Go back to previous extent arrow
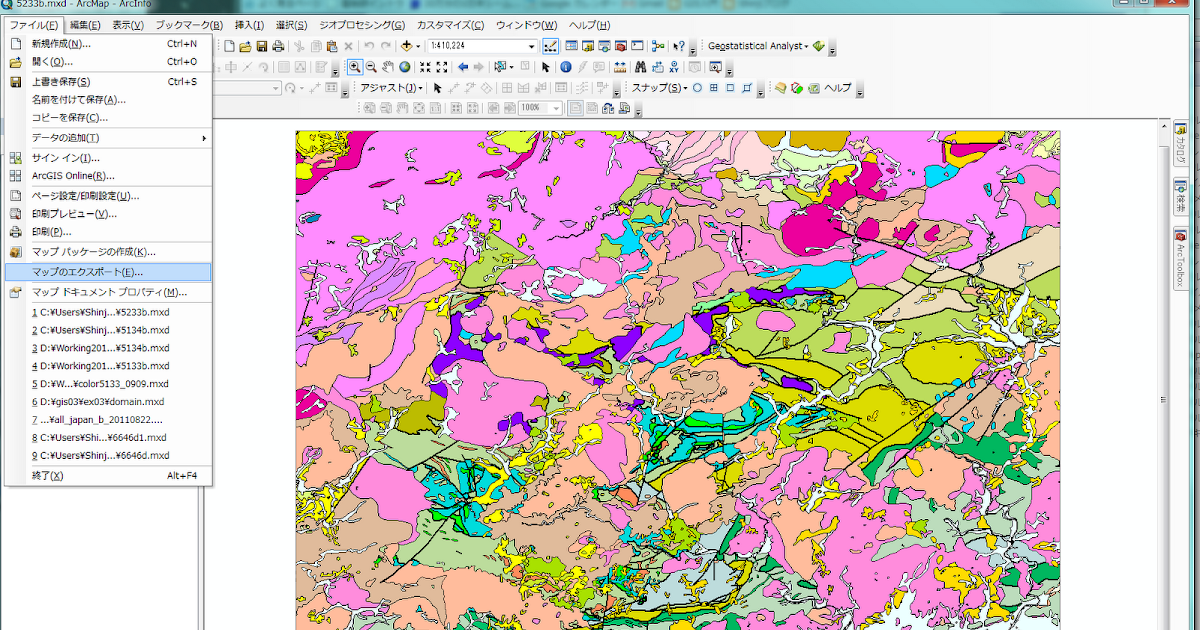This screenshot has width=1200, height=630. click(x=463, y=67)
